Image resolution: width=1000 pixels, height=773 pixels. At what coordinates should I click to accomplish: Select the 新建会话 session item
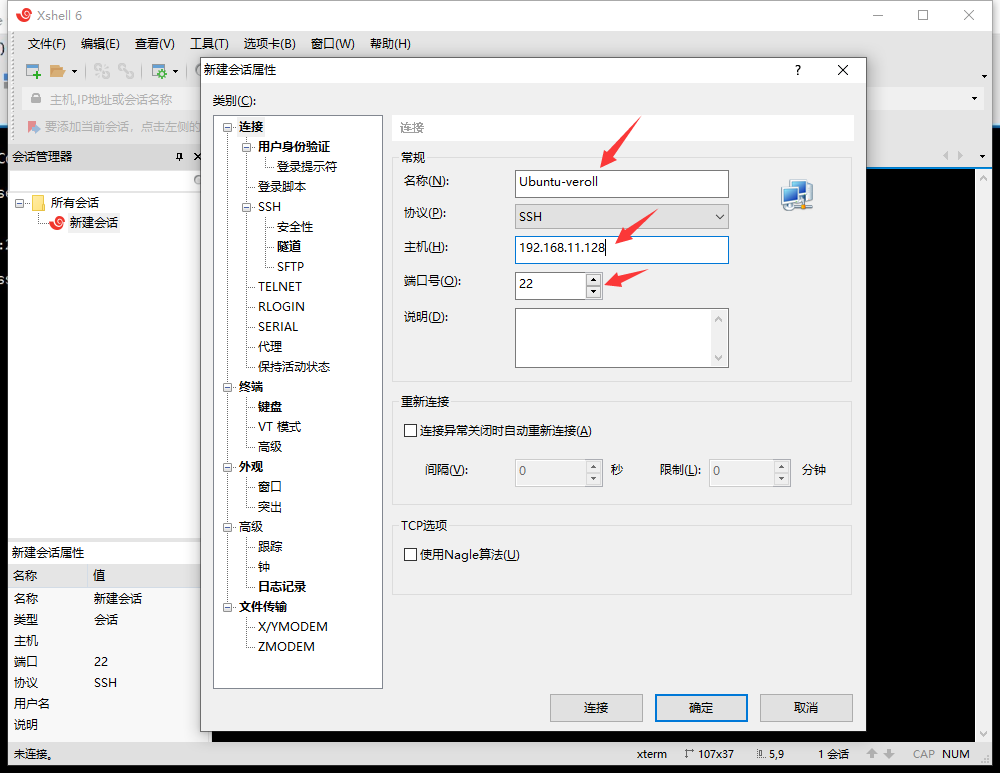[x=93, y=223]
